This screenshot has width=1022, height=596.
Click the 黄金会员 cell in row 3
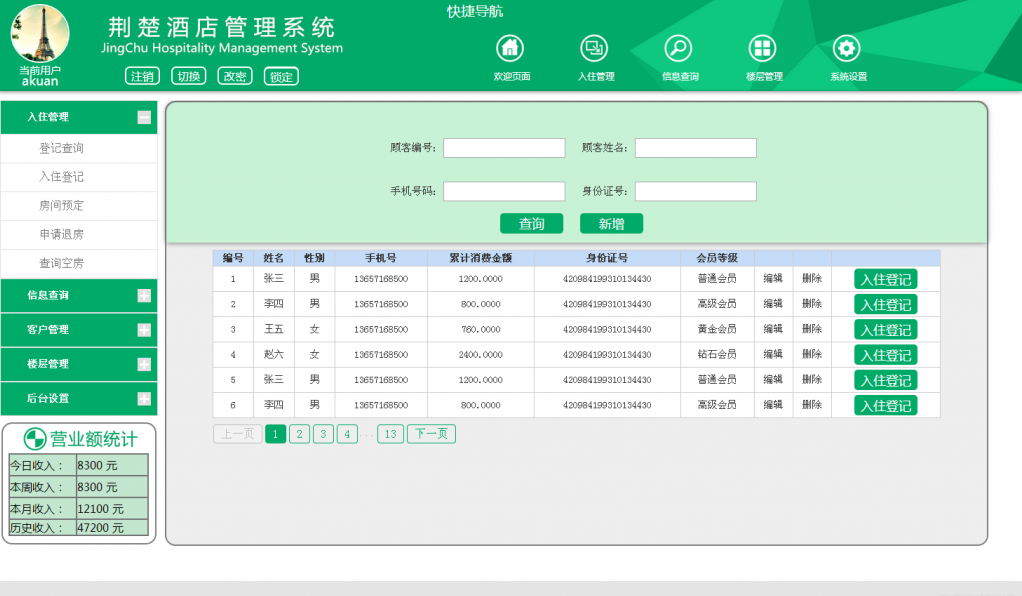pyautogui.click(x=718, y=329)
